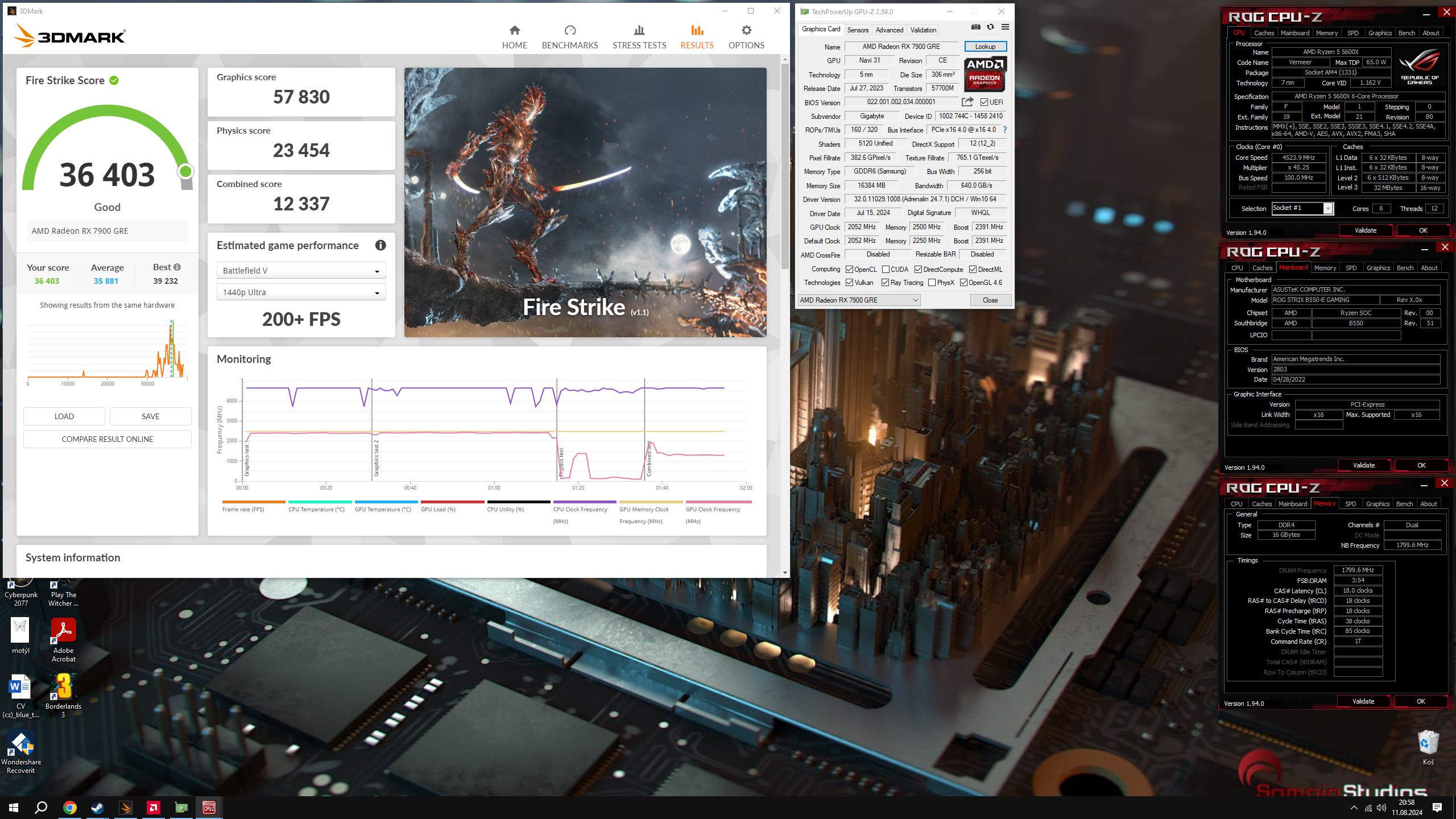Image resolution: width=1456 pixels, height=819 pixels.
Task: Toggle the DirectML checkbox
Action: pyautogui.click(x=973, y=270)
